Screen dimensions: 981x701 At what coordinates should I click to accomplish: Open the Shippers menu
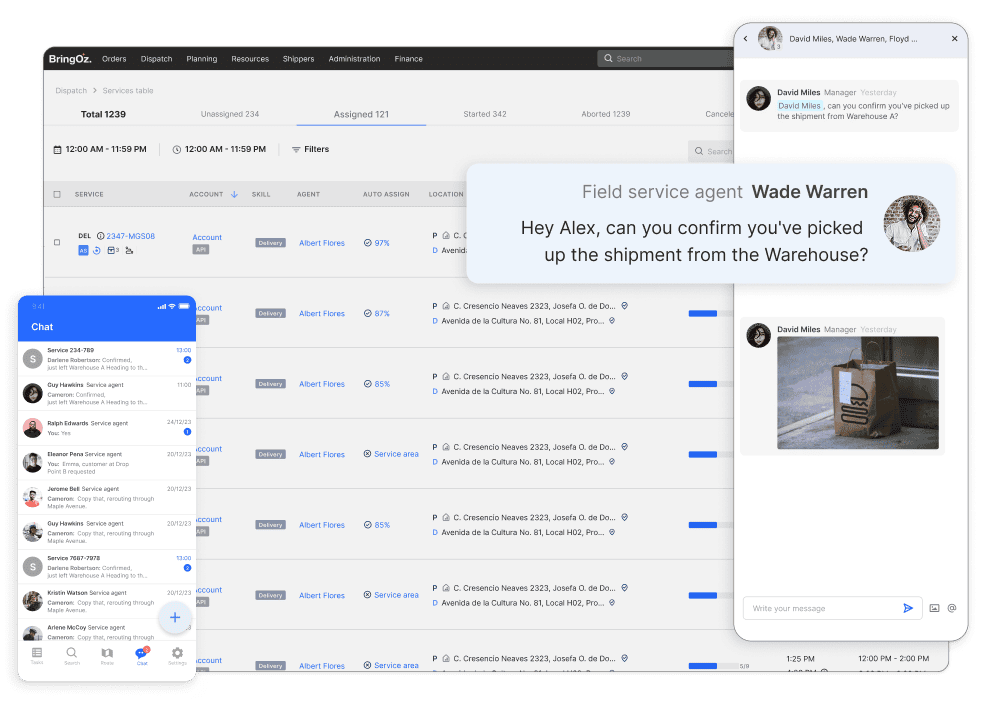coord(298,59)
